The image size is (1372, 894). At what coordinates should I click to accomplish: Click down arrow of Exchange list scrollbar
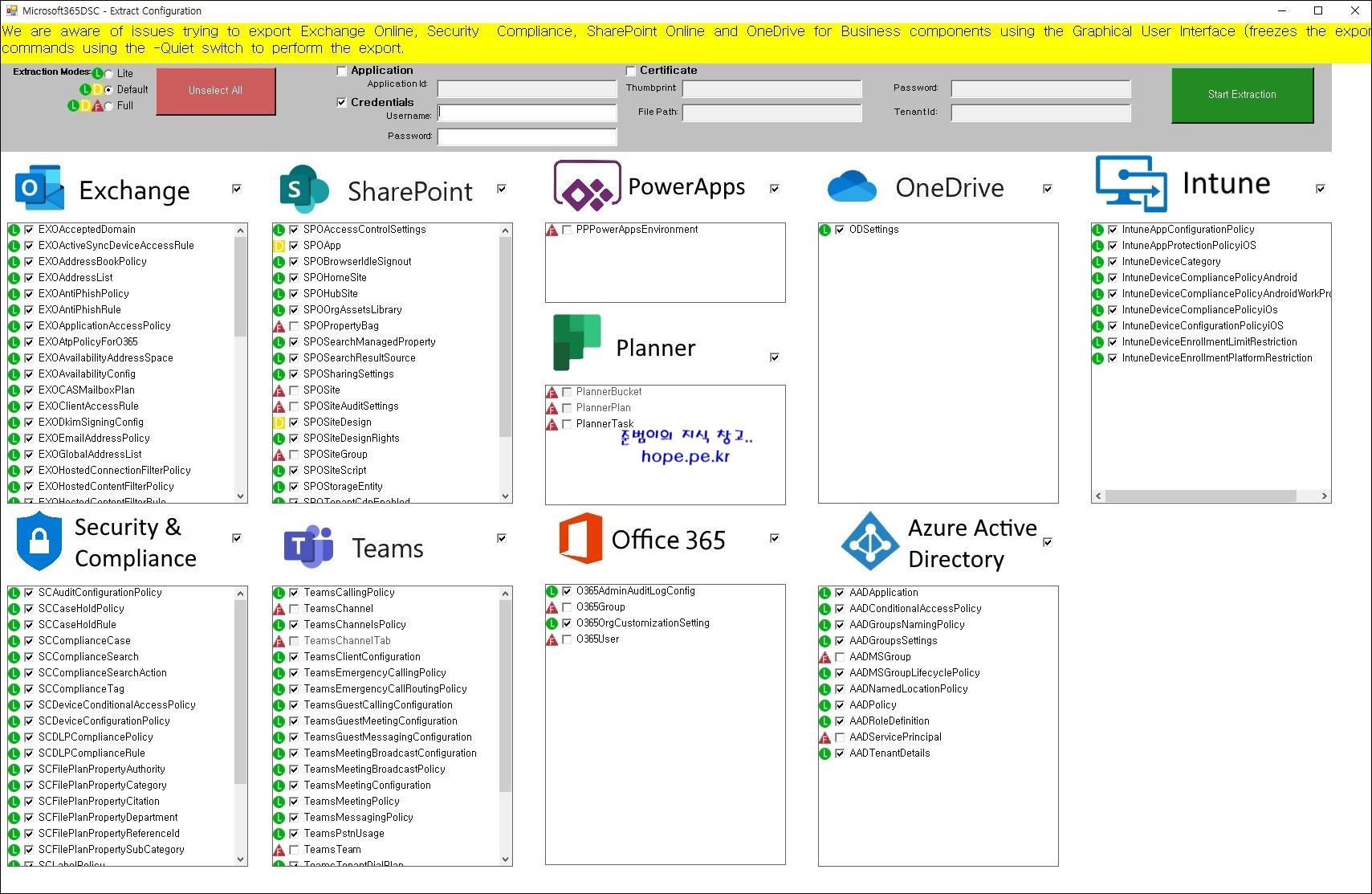click(x=240, y=496)
